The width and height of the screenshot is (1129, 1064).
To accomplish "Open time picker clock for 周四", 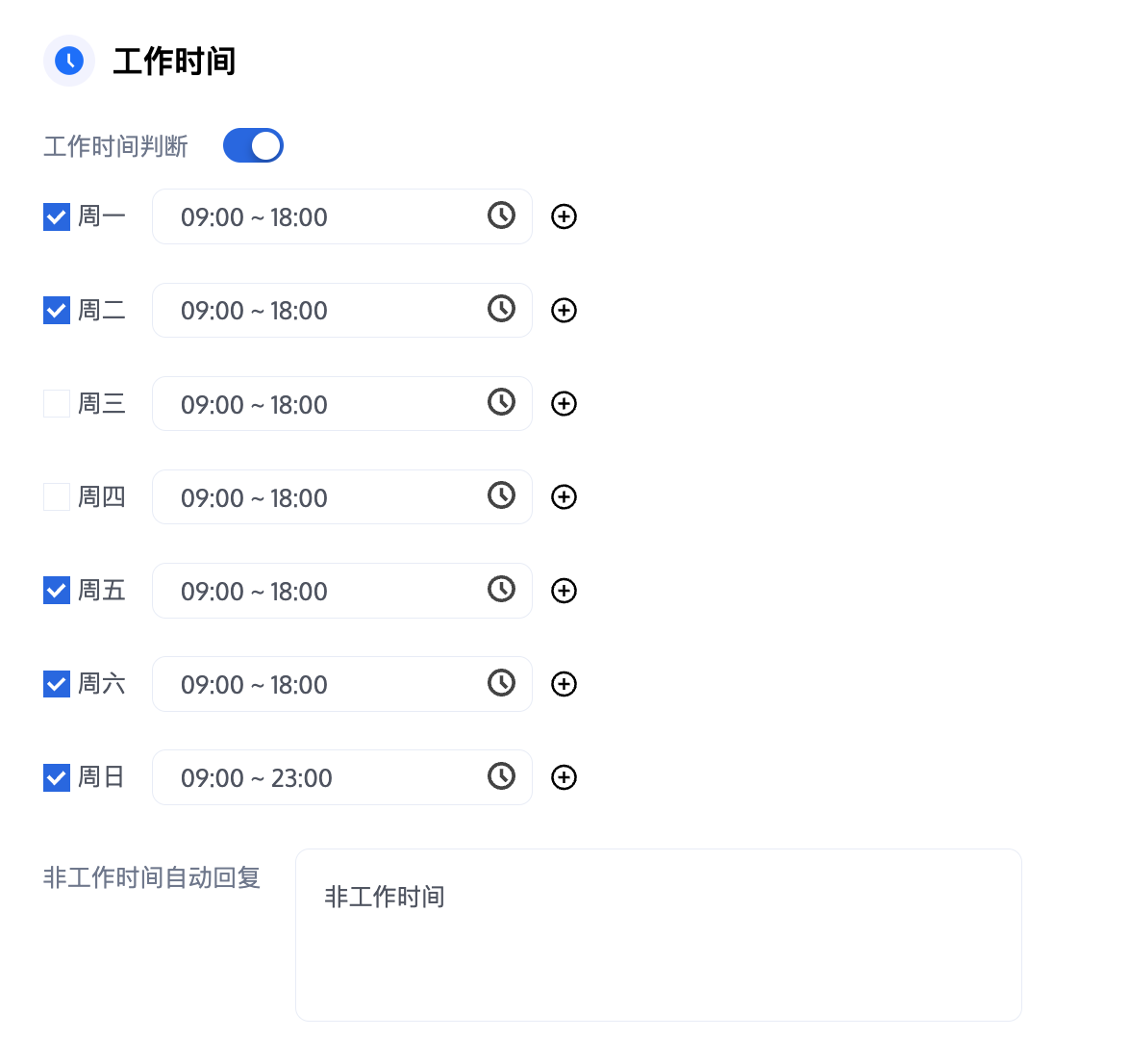I will point(501,495).
